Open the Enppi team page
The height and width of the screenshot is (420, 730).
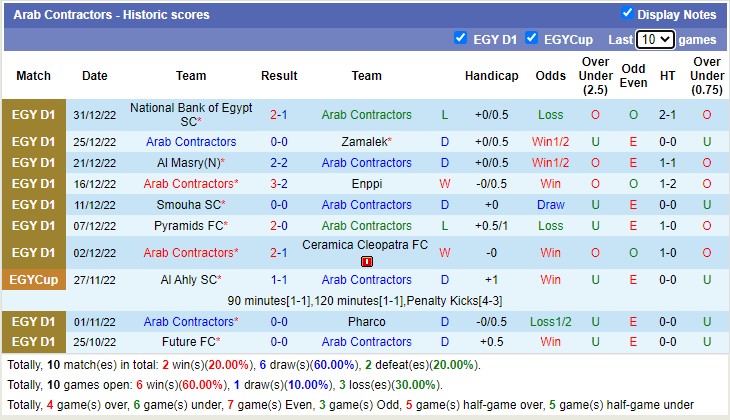click(x=366, y=184)
